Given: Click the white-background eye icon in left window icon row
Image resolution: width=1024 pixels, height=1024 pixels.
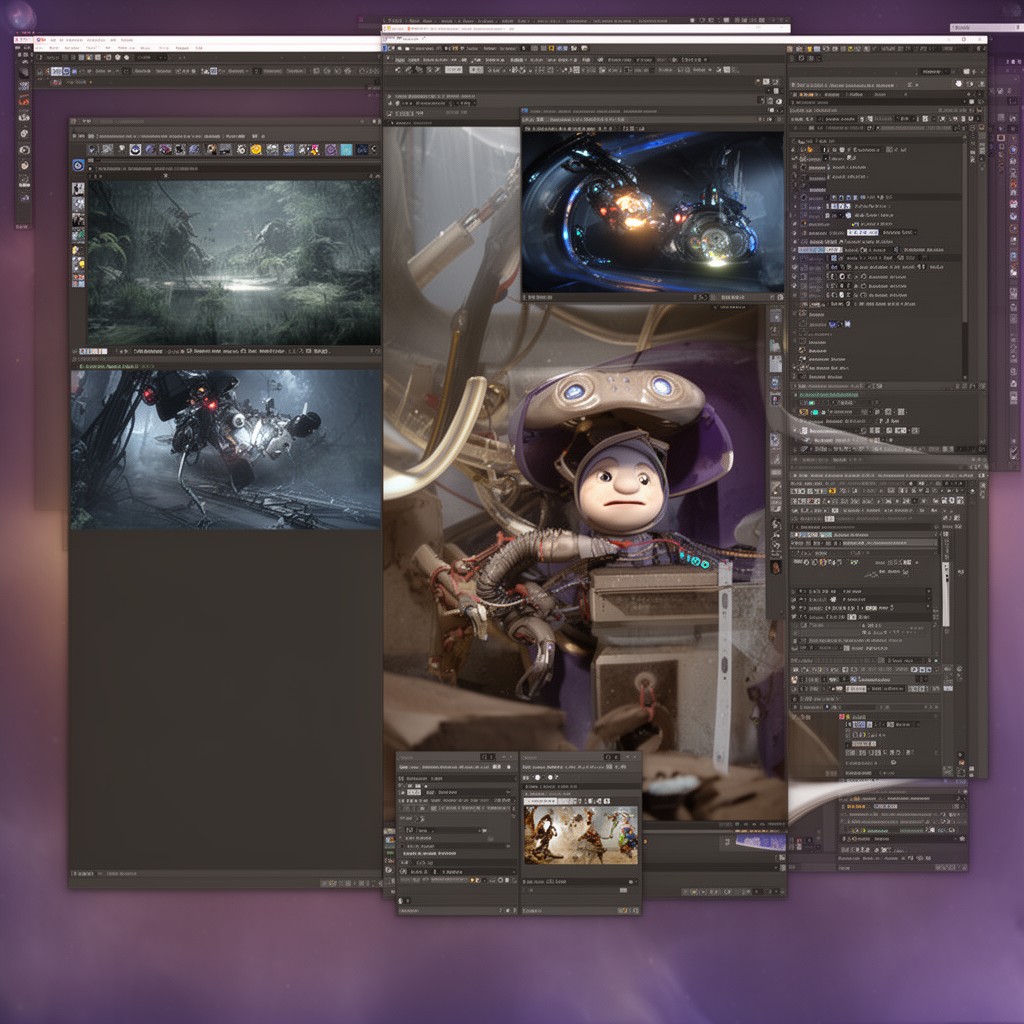Looking at the screenshot, I should tap(135, 150).
